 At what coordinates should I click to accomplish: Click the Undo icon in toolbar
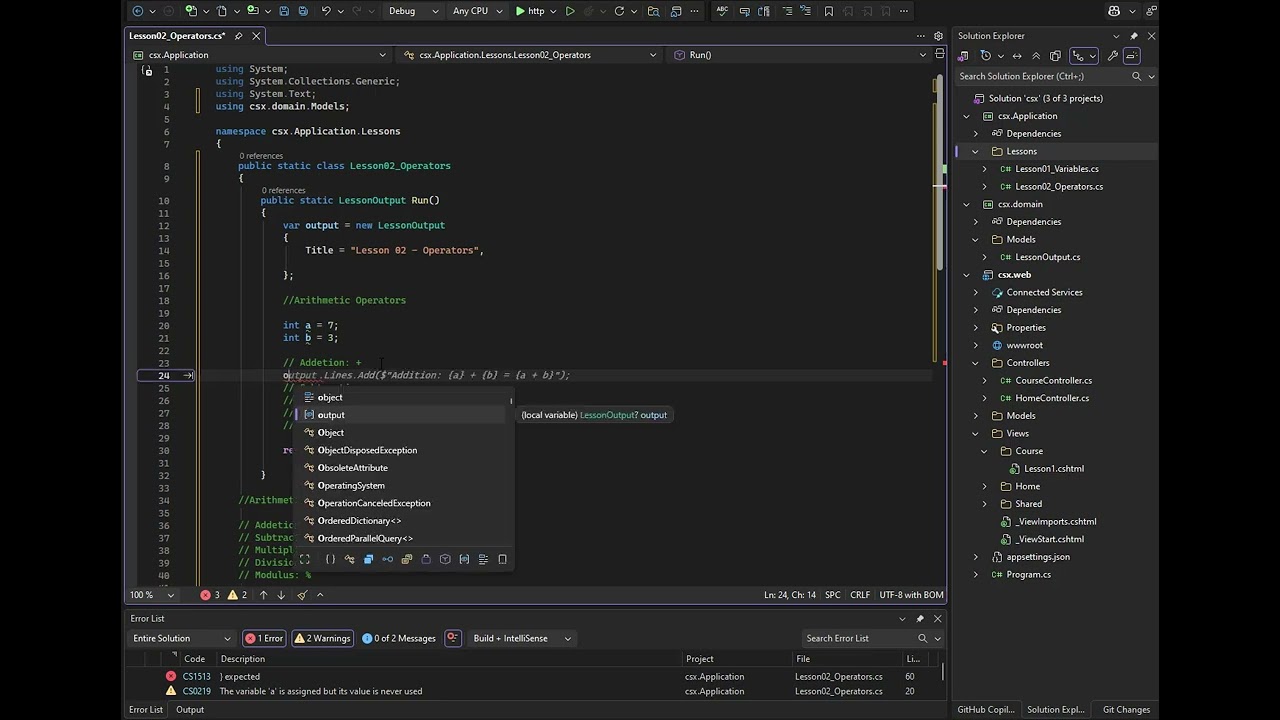tap(326, 11)
